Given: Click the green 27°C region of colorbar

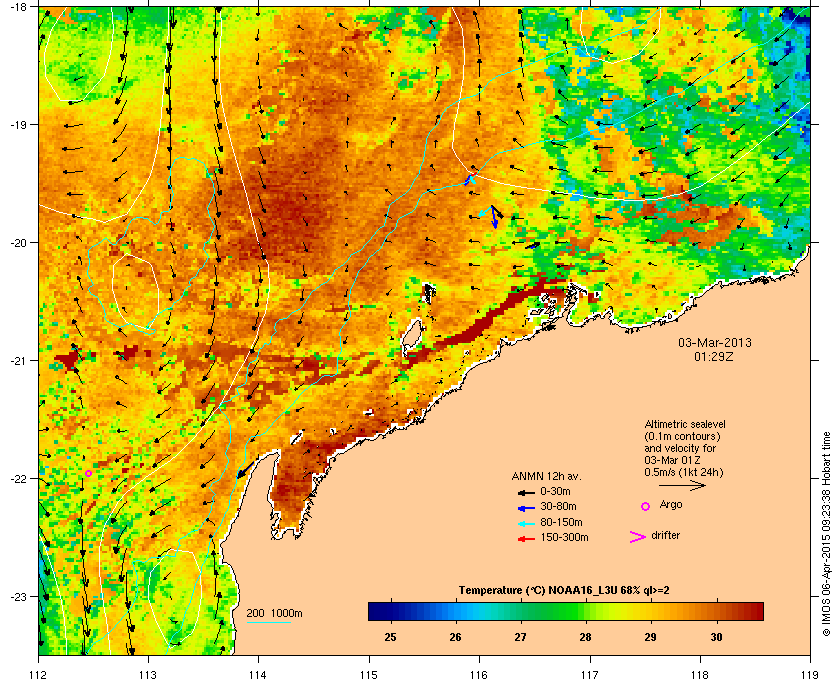Looking at the screenshot, I should 521,611.
